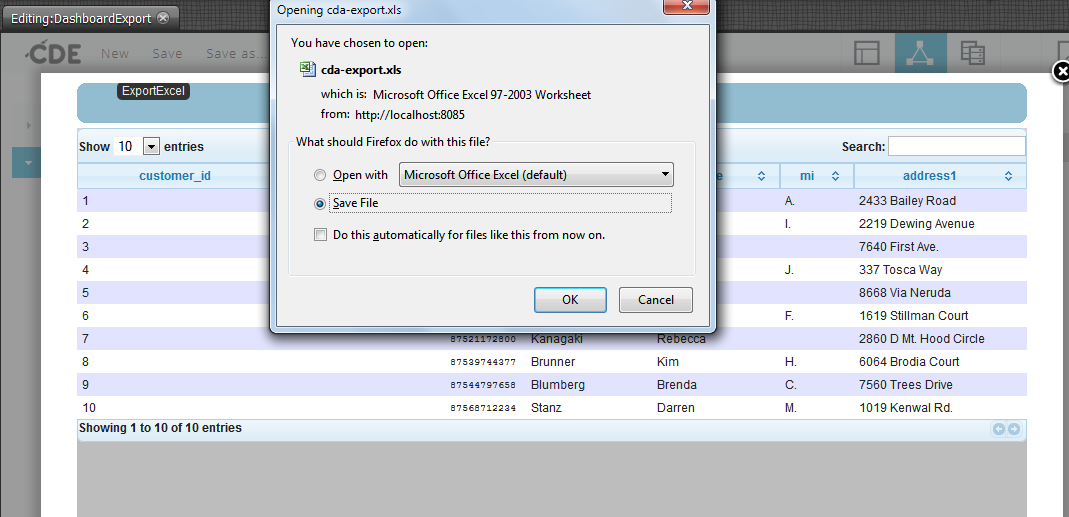Close the Opening cda-export.xls dialog
The width and height of the screenshot is (1069, 517).
[x=687, y=5]
